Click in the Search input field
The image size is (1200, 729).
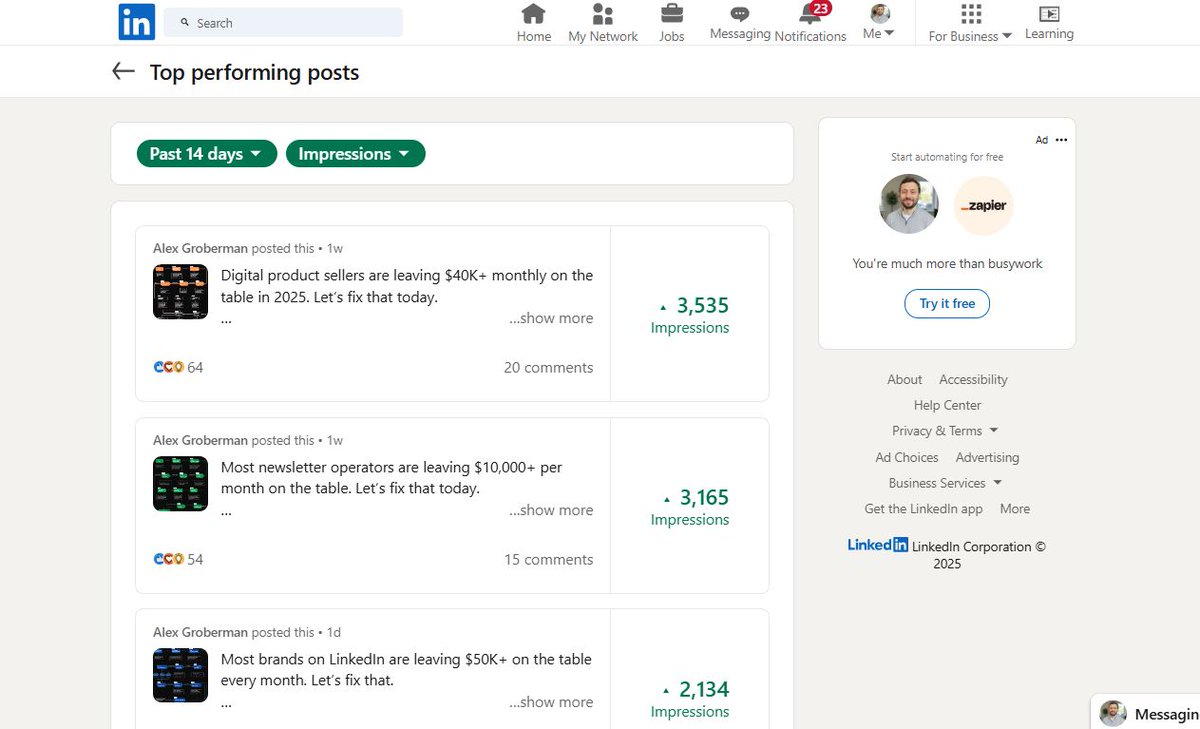point(283,22)
